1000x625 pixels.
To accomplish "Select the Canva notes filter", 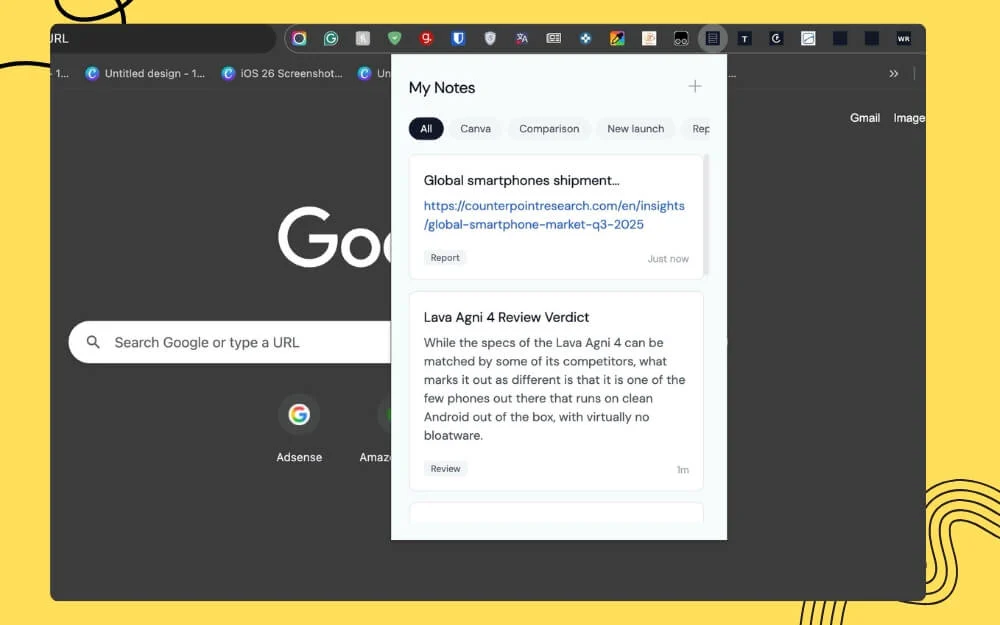I will tap(475, 128).
